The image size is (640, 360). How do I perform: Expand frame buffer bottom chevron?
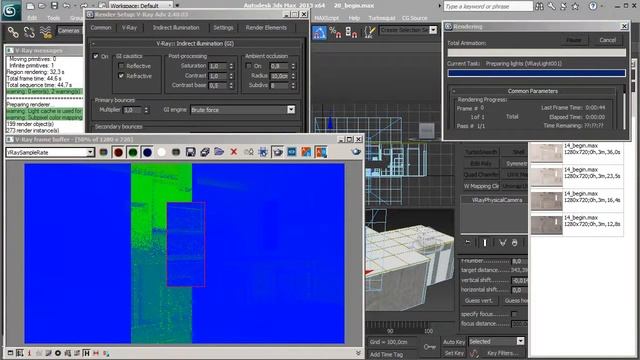358,353
